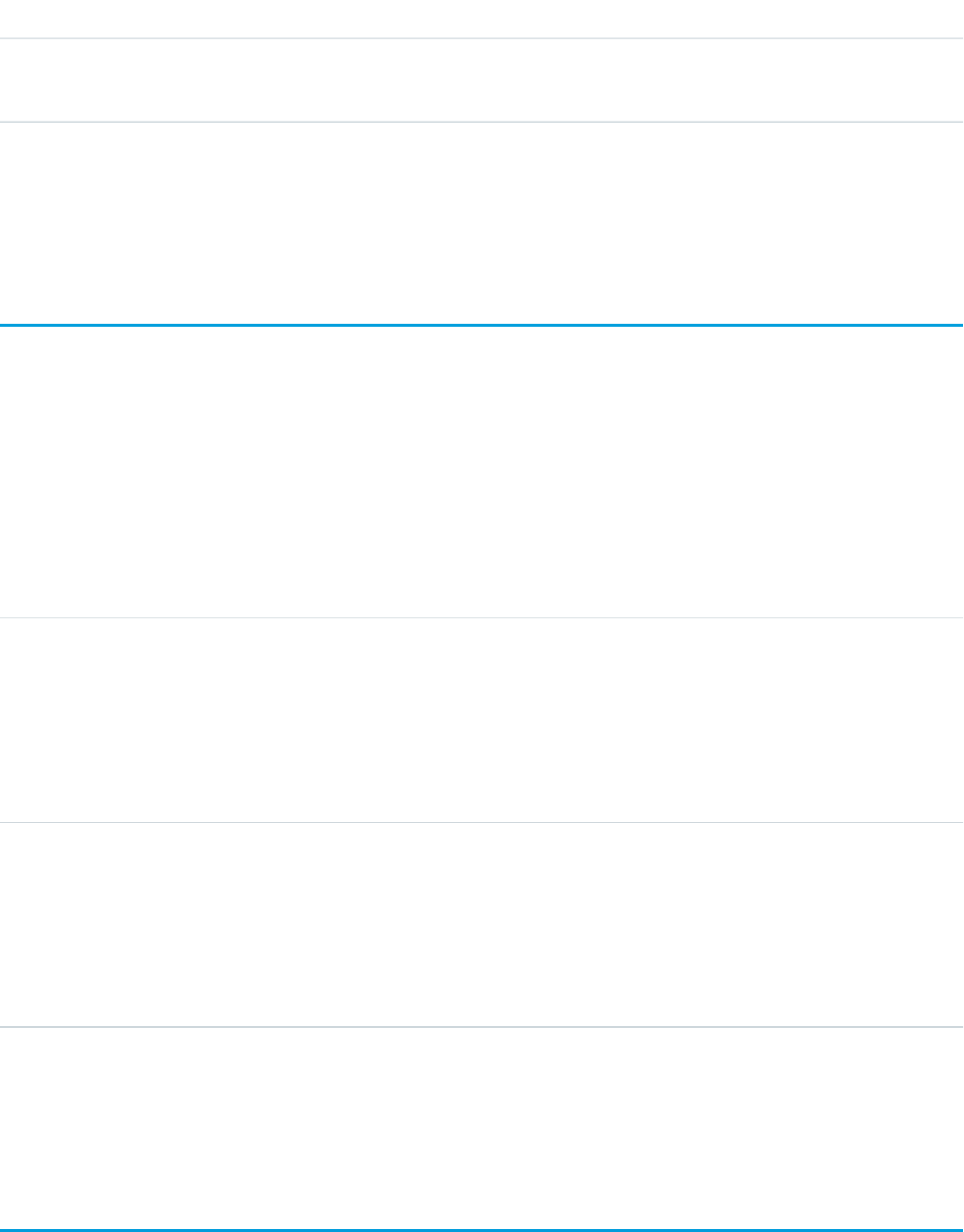Click the last thin gray divider line
The width and height of the screenshot is (964, 1232).
482,1026
